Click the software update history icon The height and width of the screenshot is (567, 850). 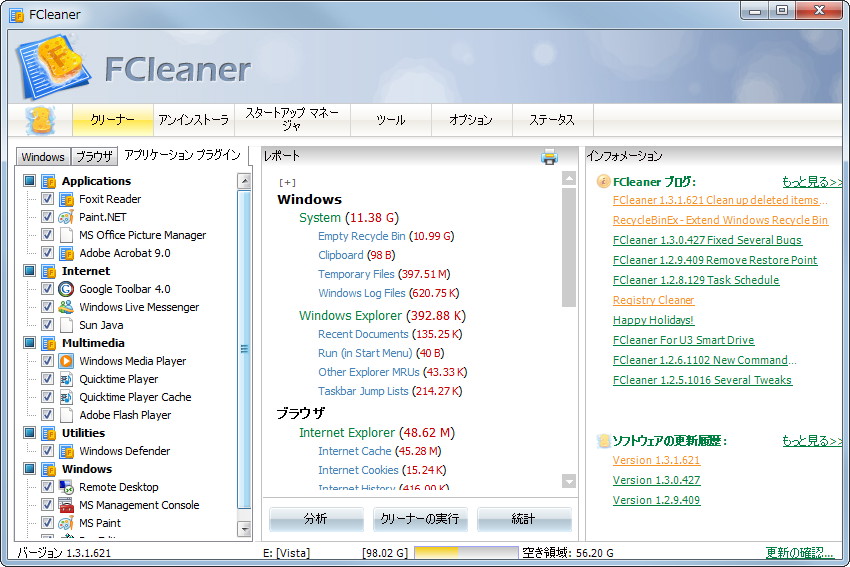pos(603,441)
